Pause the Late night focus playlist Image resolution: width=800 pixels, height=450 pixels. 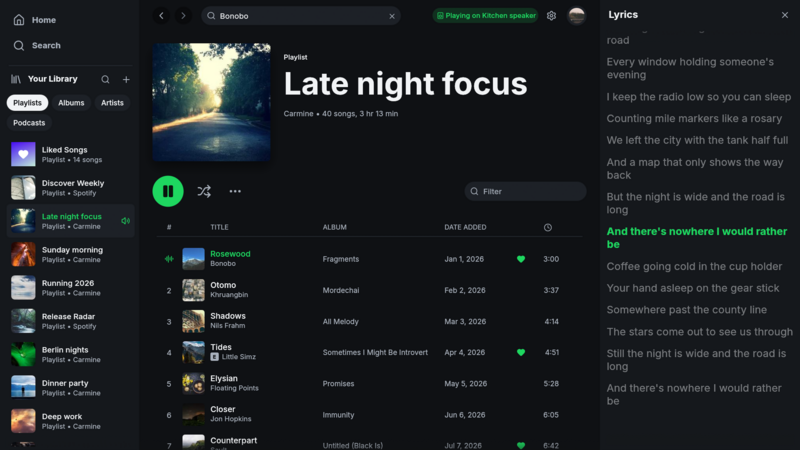[168, 191]
